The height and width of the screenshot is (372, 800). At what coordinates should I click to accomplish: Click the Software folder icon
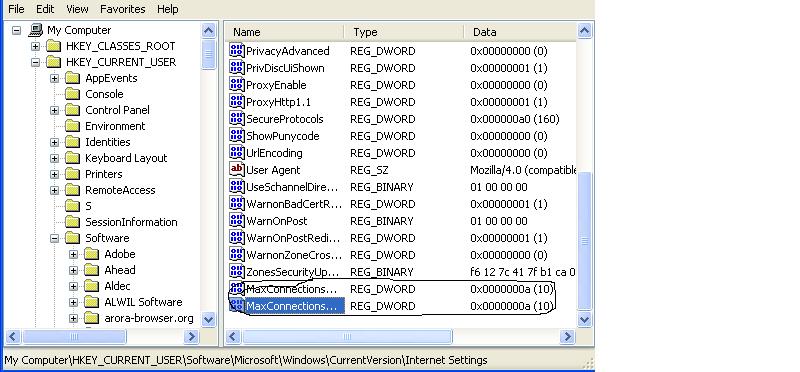click(x=73, y=238)
